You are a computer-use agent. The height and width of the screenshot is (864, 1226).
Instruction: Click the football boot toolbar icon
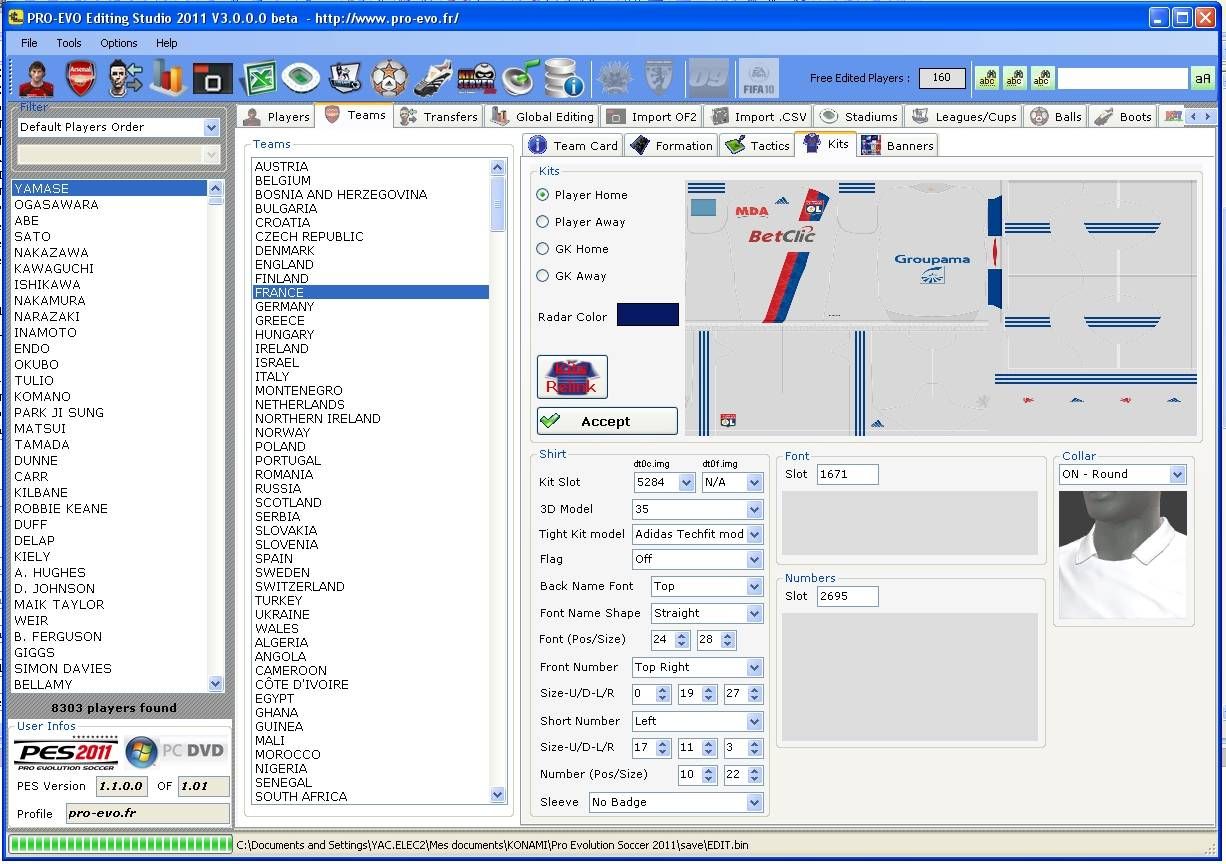coord(433,78)
